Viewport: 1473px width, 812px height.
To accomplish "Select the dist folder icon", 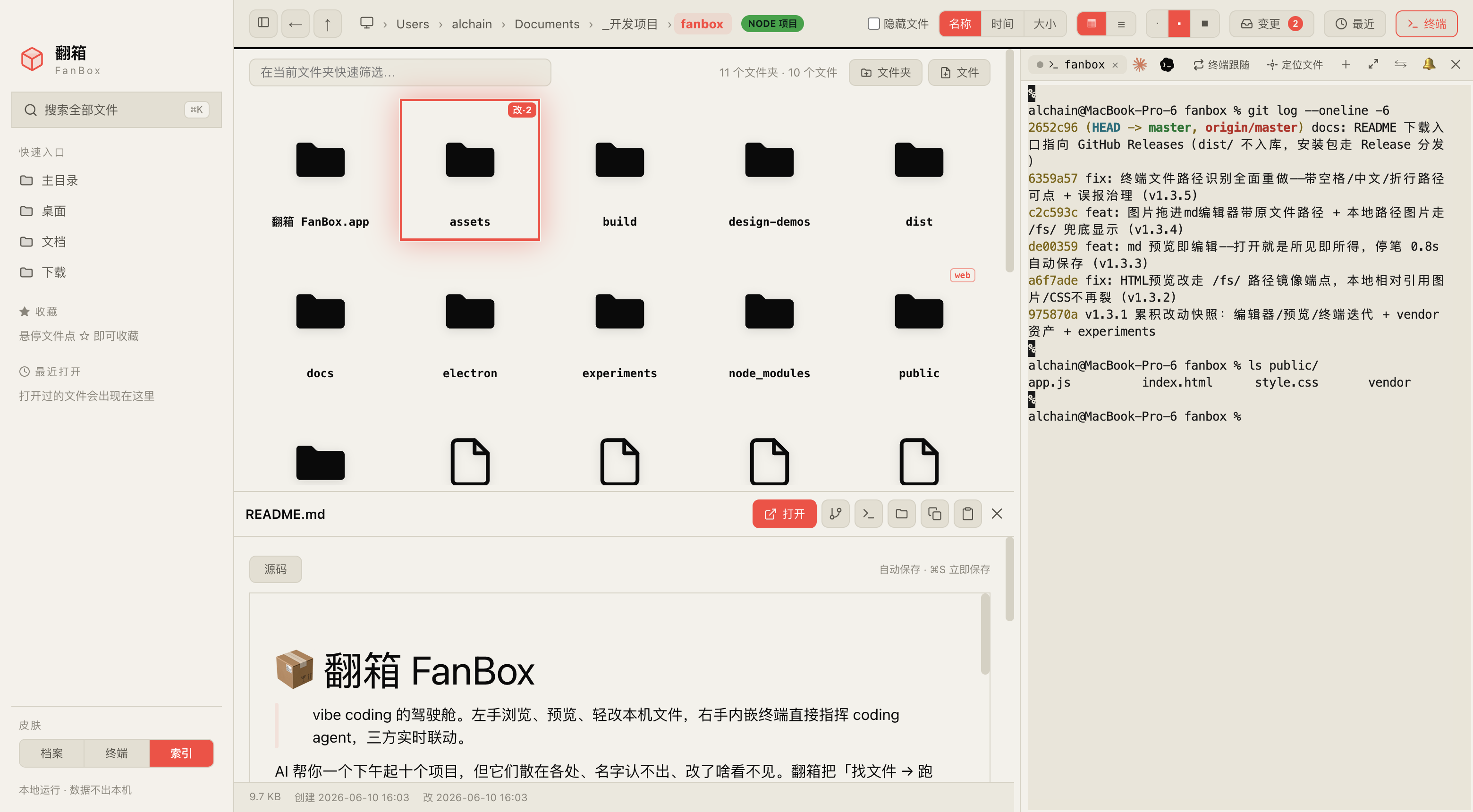I will coord(918,160).
